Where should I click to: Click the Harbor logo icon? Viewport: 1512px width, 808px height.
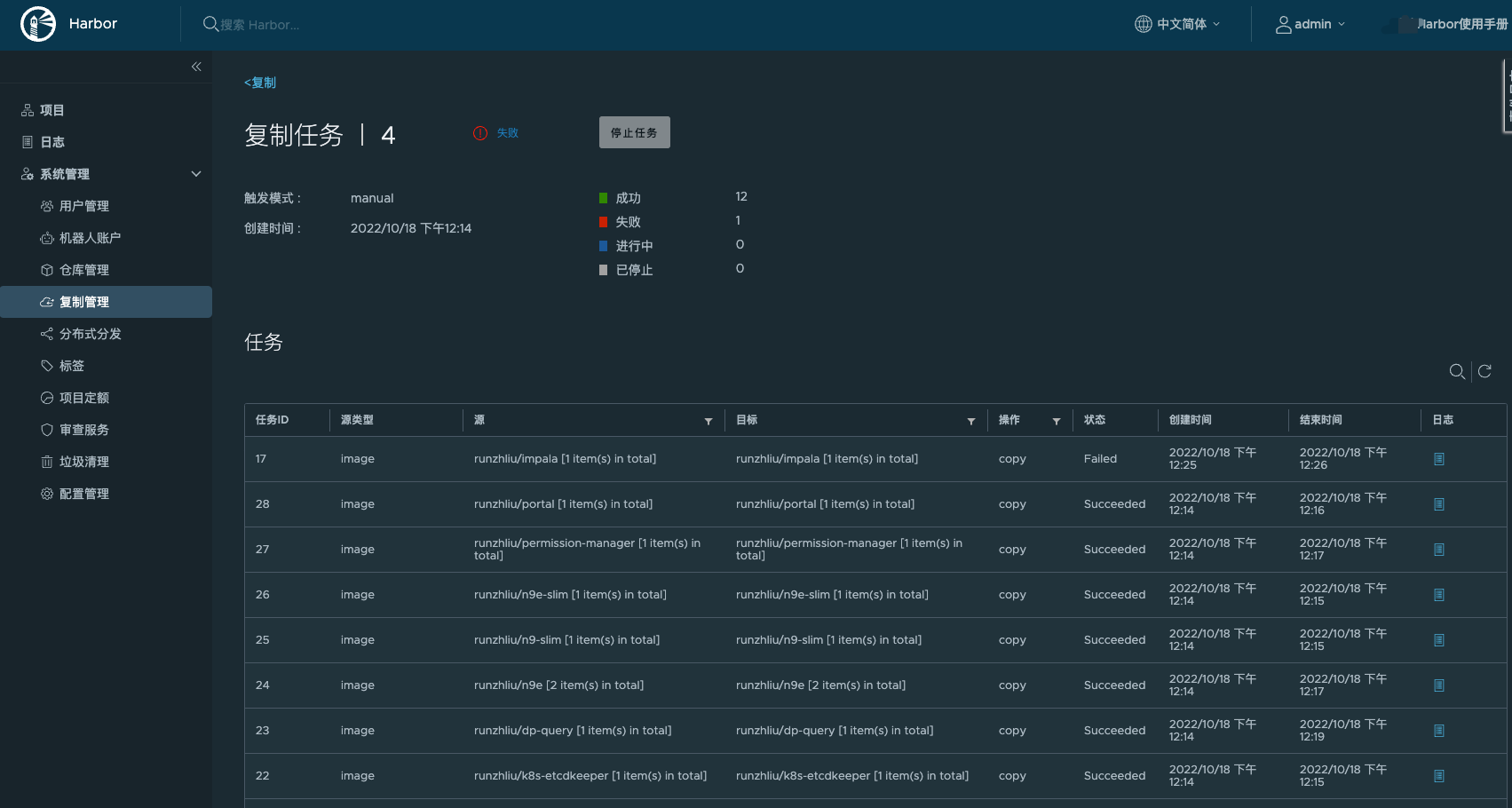(x=38, y=24)
